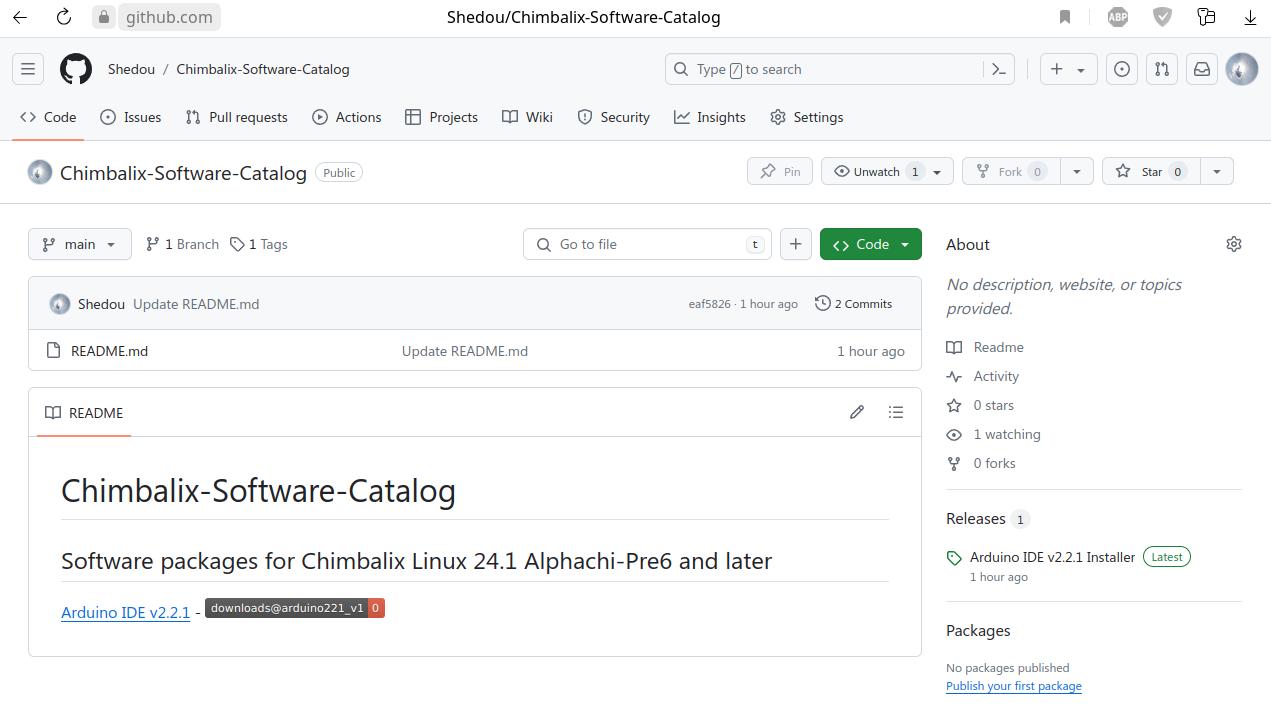The width and height of the screenshot is (1271, 721).
Task: Switch to the Issues tab
Action: click(131, 117)
